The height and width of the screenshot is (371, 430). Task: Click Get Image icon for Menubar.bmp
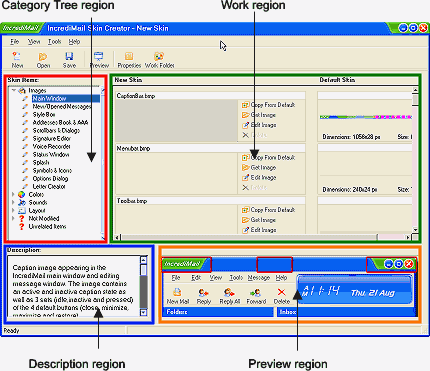[x=245, y=168]
